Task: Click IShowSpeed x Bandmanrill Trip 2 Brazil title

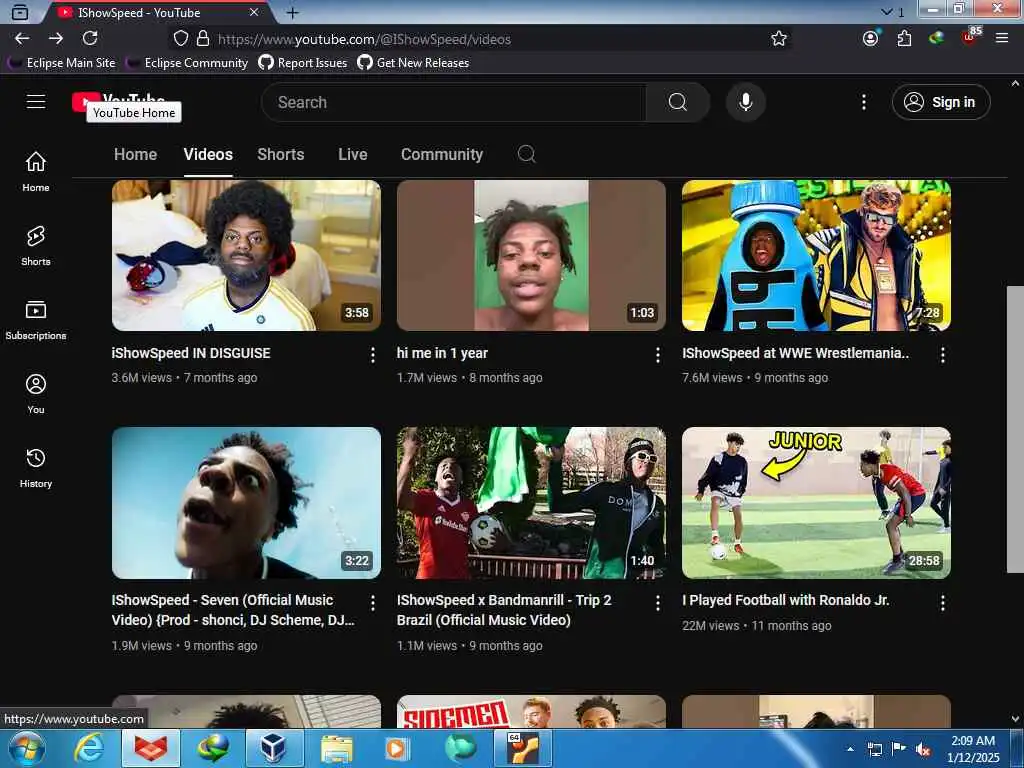Action: coord(504,610)
